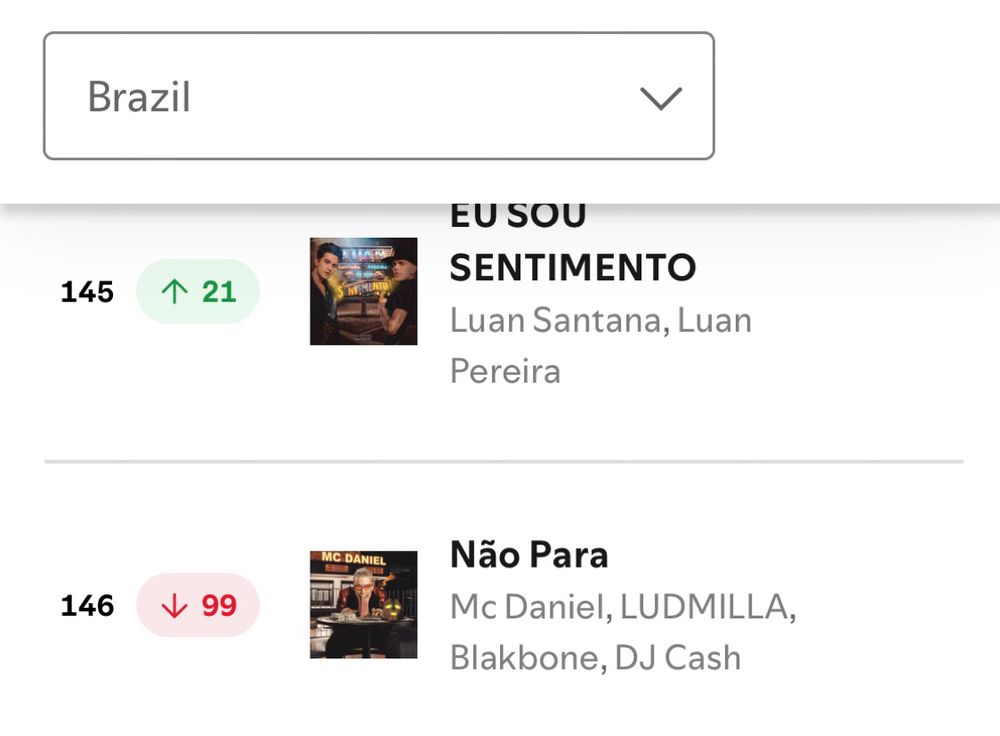The image size is (1000, 736).
Task: Click the red down arrow icon
Action: 174,606
